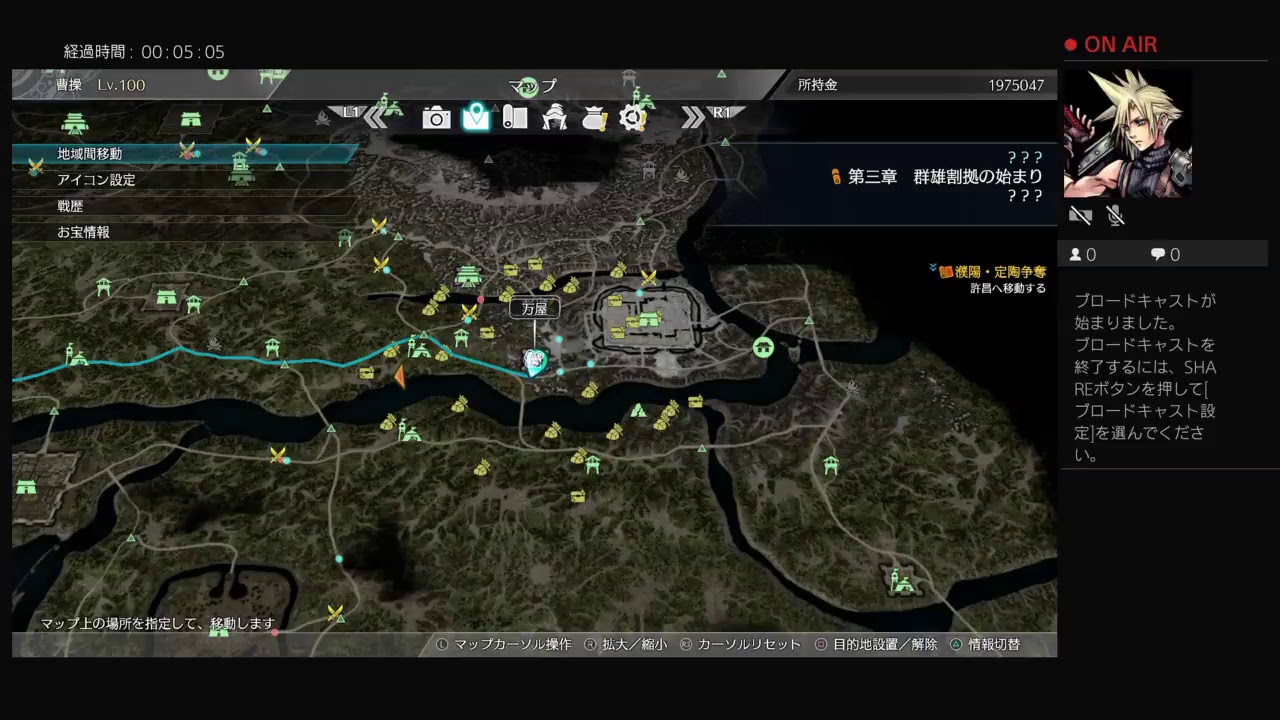This screenshot has width=1280, height=720.
Task: Open the gear settings icon with alert
Action: (x=632, y=118)
